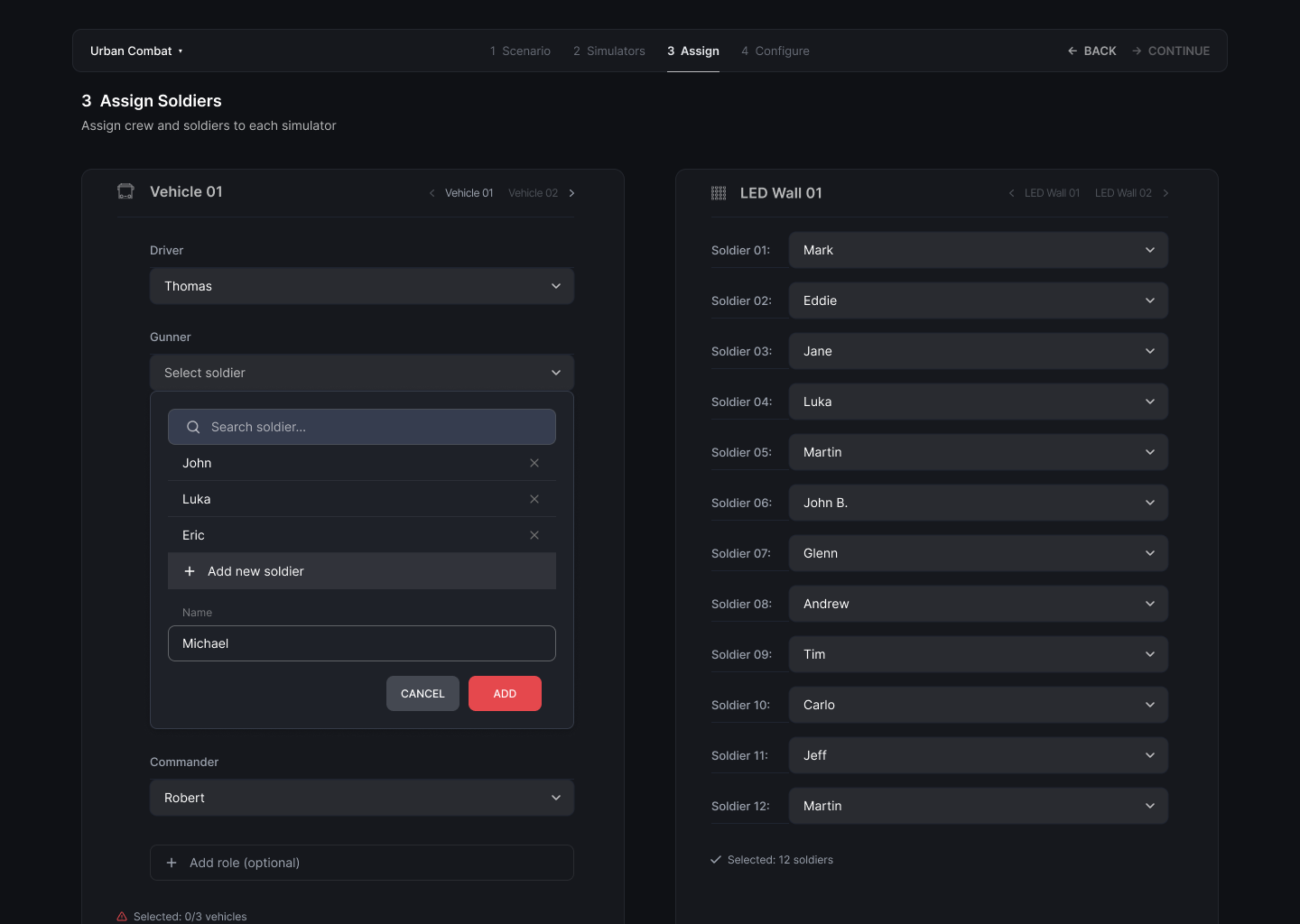The image size is (1300, 924).
Task: Go to the Configure step
Action: [x=775, y=51]
